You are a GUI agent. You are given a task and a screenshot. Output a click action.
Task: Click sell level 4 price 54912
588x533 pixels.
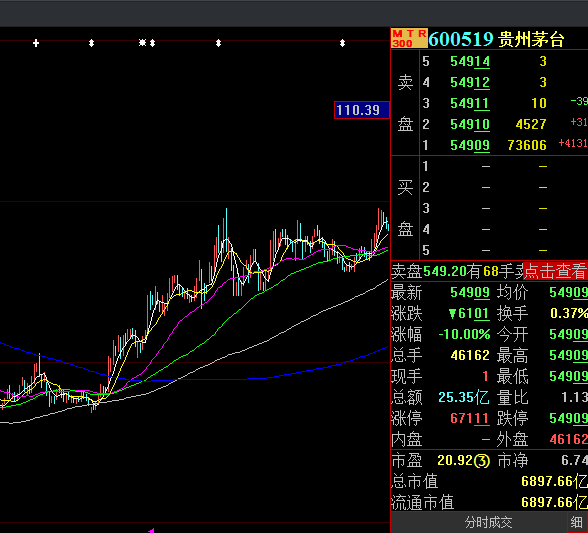pos(470,82)
